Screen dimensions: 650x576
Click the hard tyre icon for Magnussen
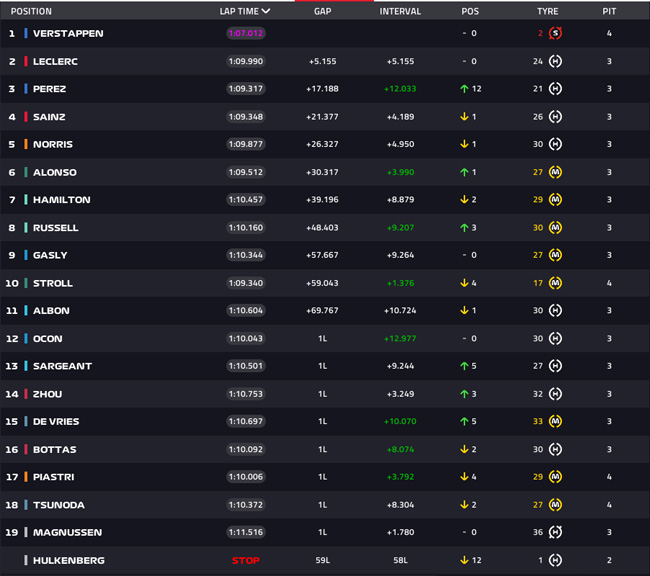coord(555,532)
